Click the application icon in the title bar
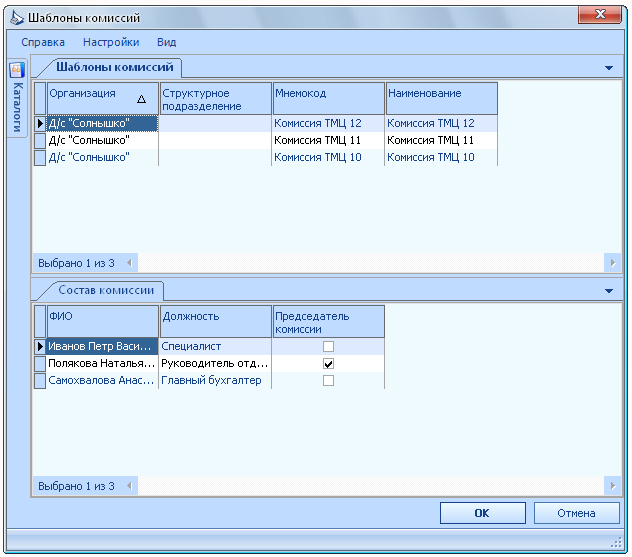Screen dimensions: 632x557 point(17,18)
